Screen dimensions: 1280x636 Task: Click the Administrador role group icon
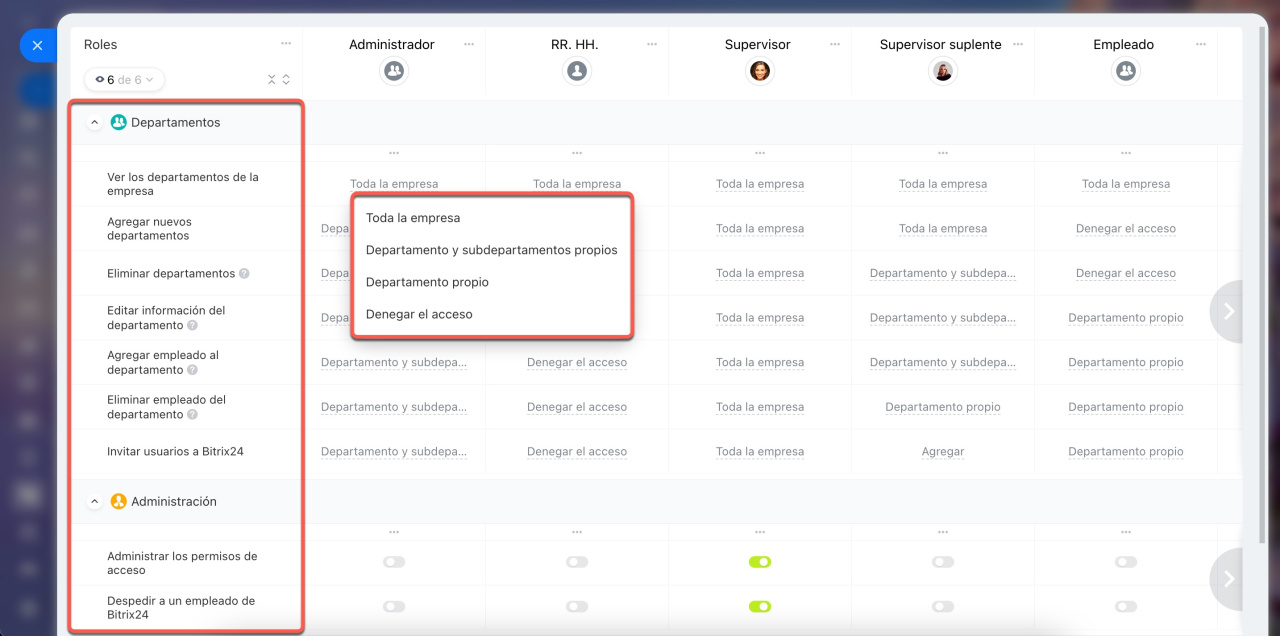pos(394,71)
